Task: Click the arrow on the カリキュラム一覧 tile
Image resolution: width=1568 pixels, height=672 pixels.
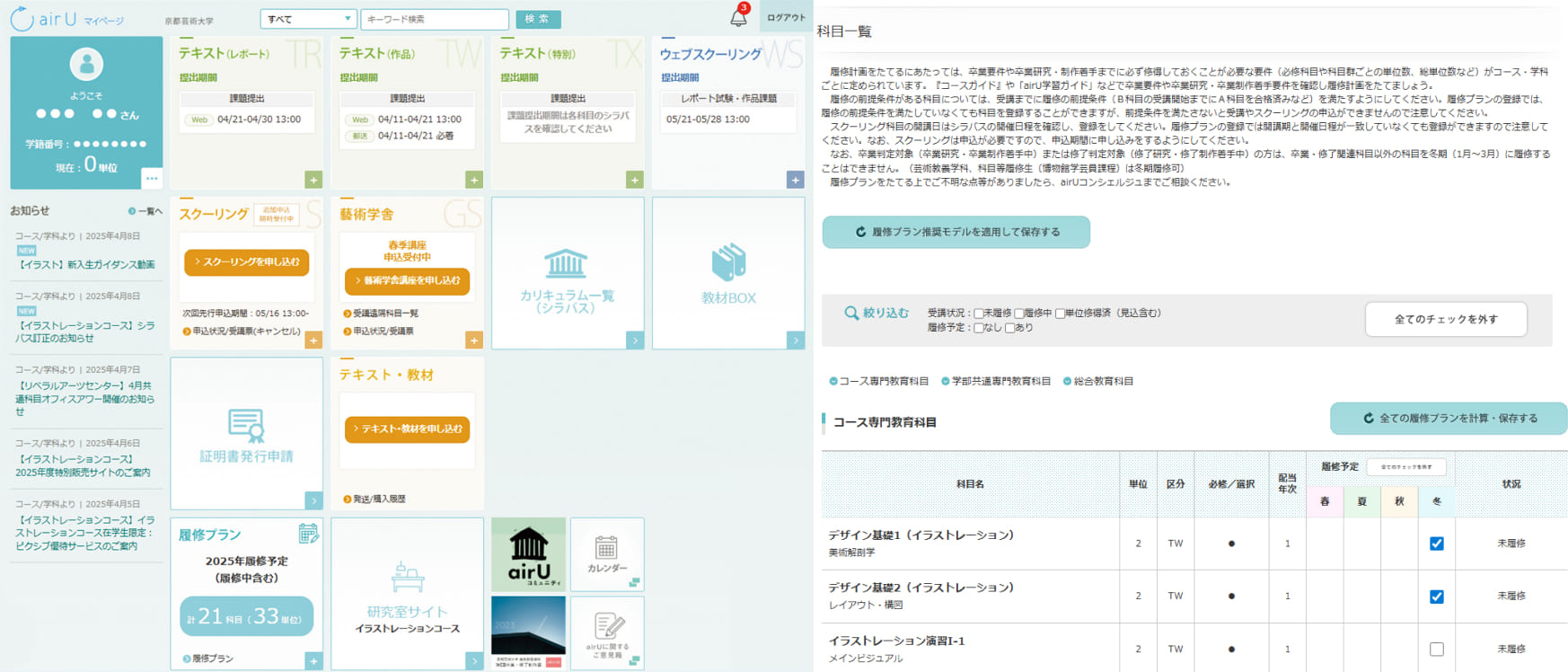Action: [x=635, y=340]
